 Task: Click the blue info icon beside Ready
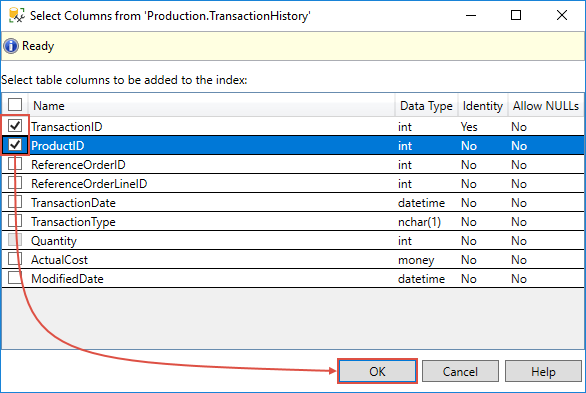click(x=11, y=46)
